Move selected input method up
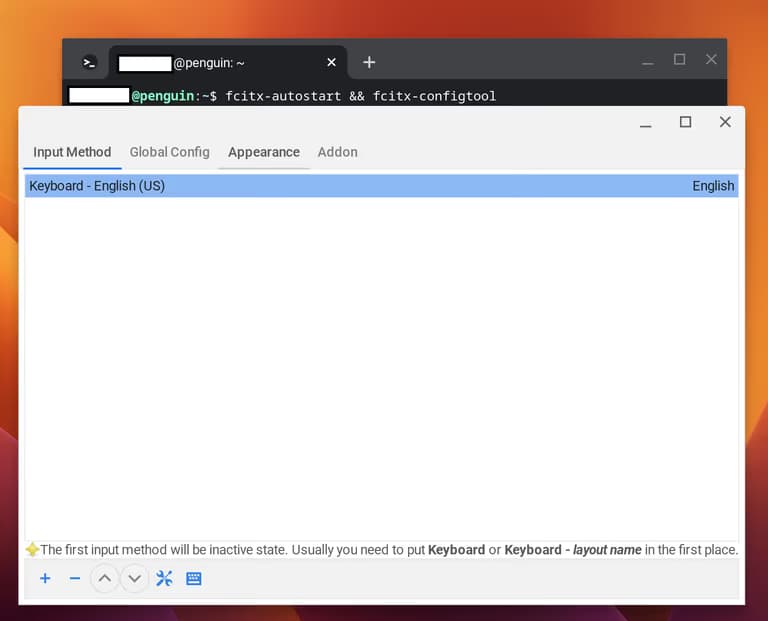Screen dimensions: 768x621 [x=104, y=579]
